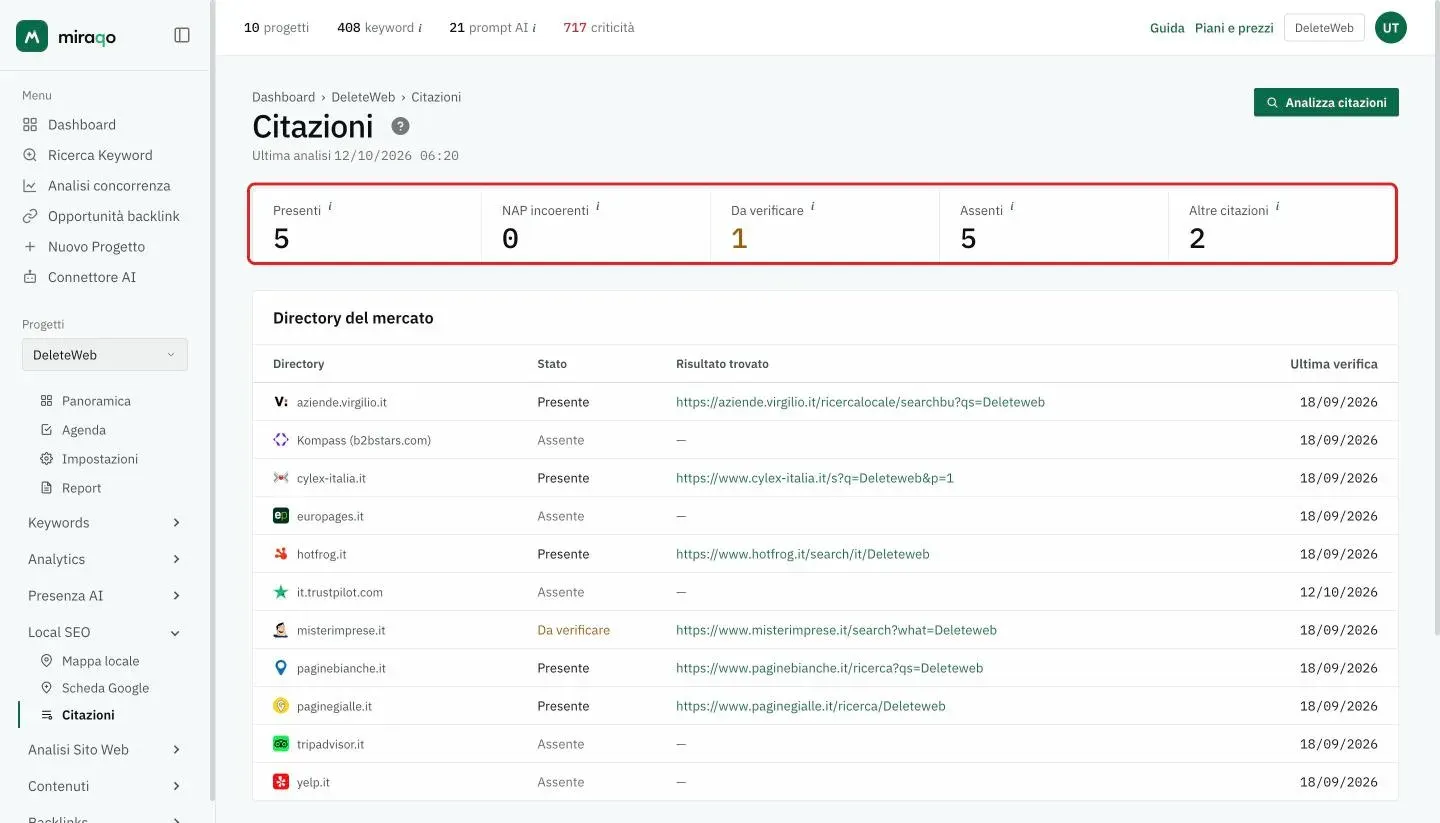Click the Kompass directory logo icon

(x=281, y=440)
